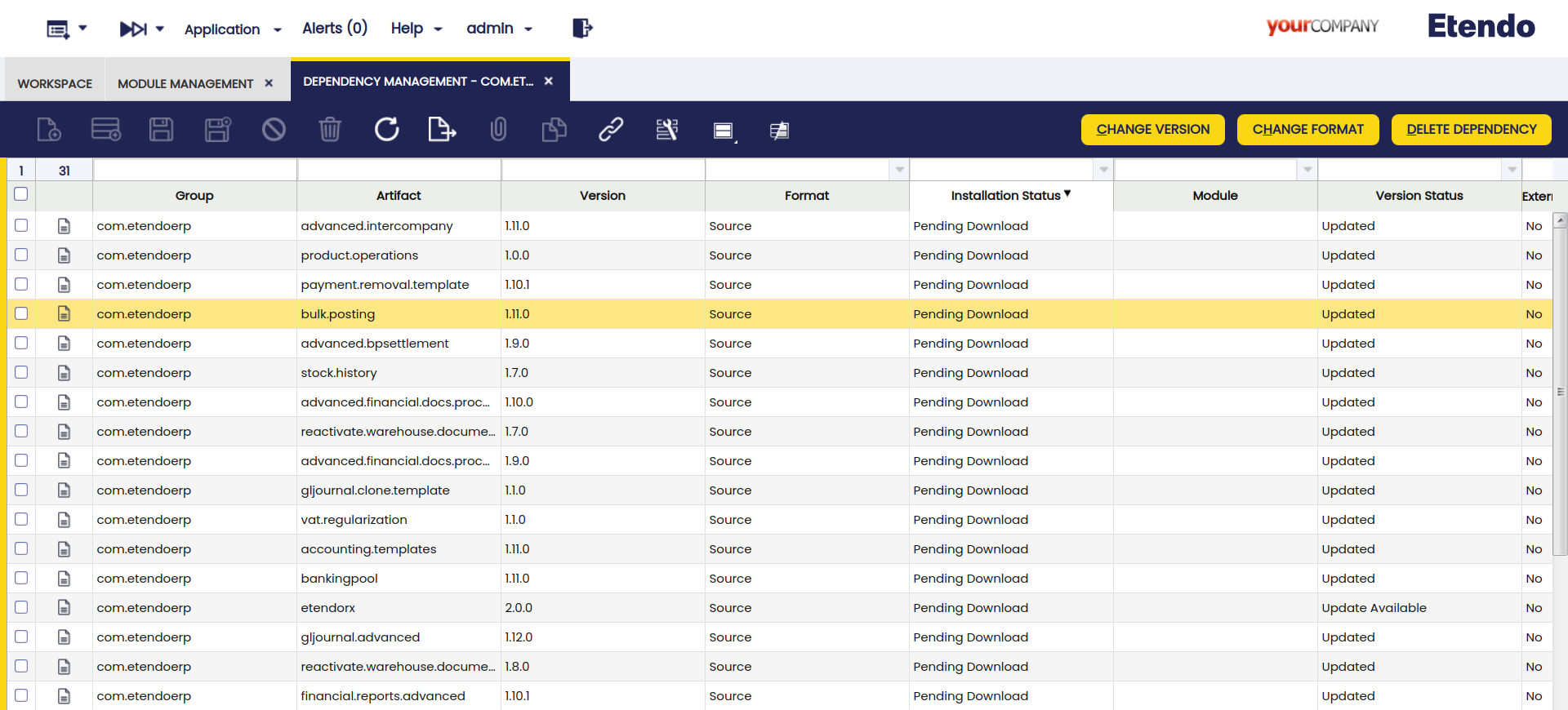The height and width of the screenshot is (710, 1568).
Task: Check the accounting.templates row checkbox
Action: point(21,548)
